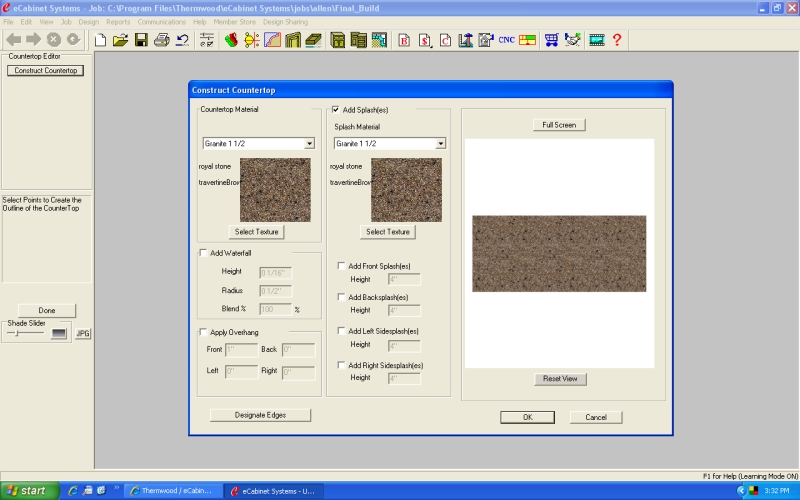Image resolution: width=800 pixels, height=500 pixels.
Task: Click the red question mark help icon
Action: [x=617, y=40]
